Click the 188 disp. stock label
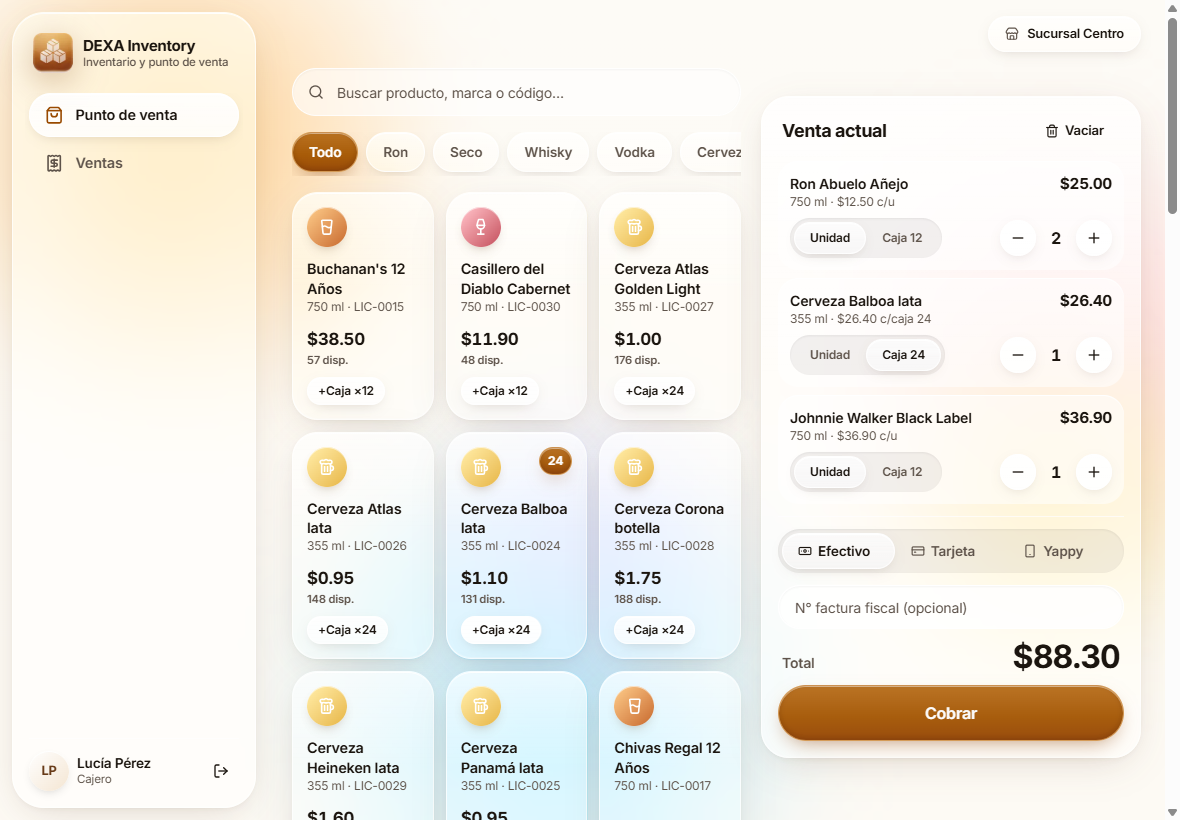This screenshot has width=1180, height=820. click(637, 600)
